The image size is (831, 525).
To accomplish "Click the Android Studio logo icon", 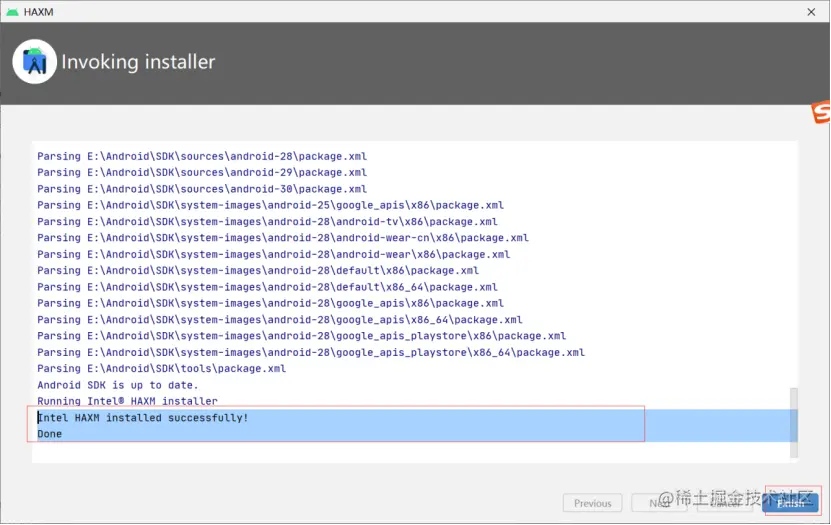I will point(34,61).
